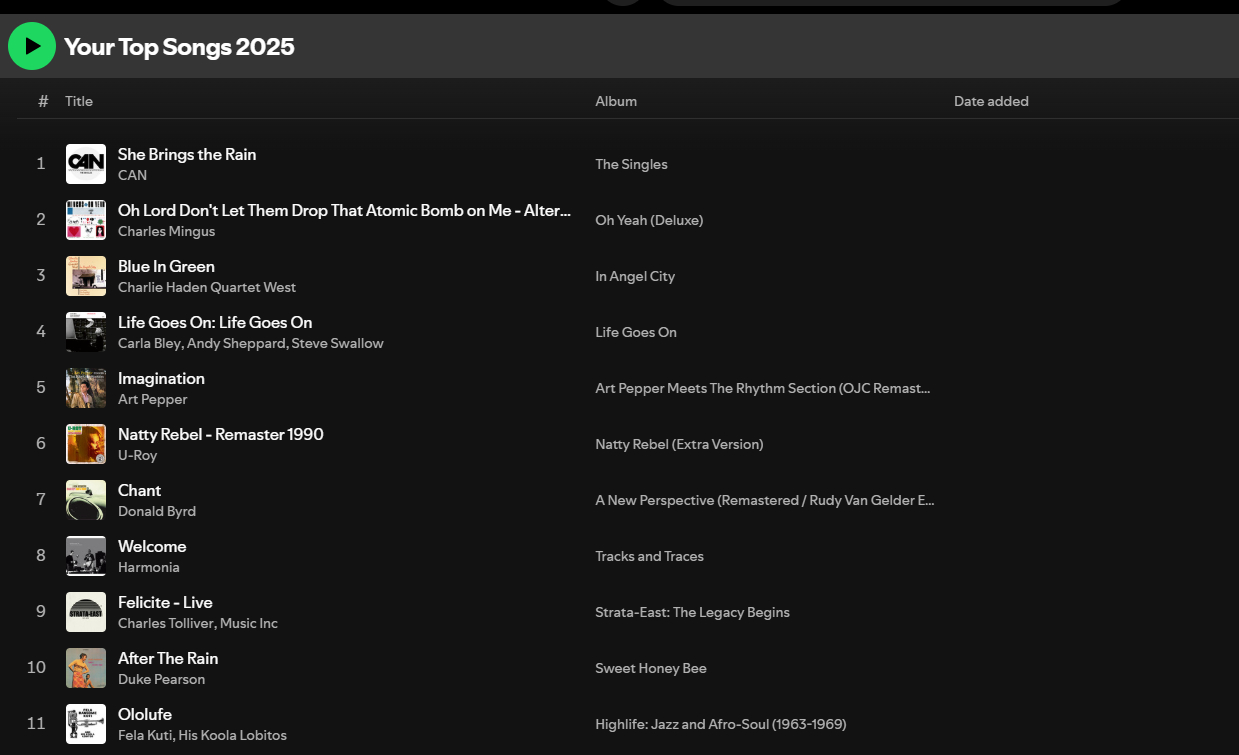Open the In Angel City album
The width and height of the screenshot is (1239, 755).
pos(635,276)
